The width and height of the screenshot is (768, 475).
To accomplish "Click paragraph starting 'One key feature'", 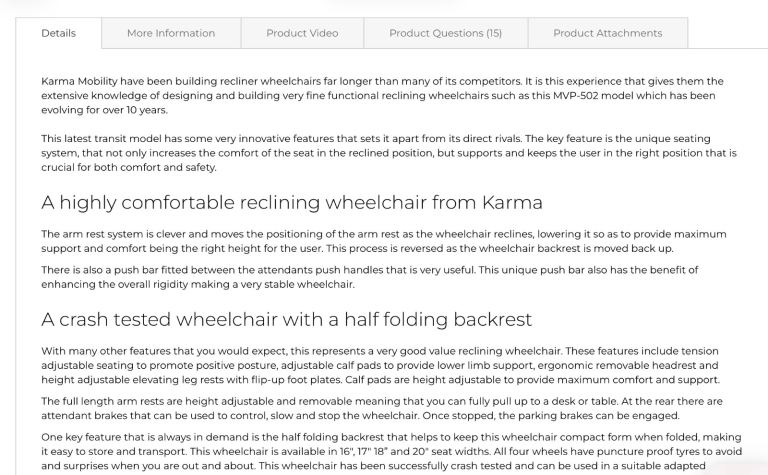I will coord(391,451).
